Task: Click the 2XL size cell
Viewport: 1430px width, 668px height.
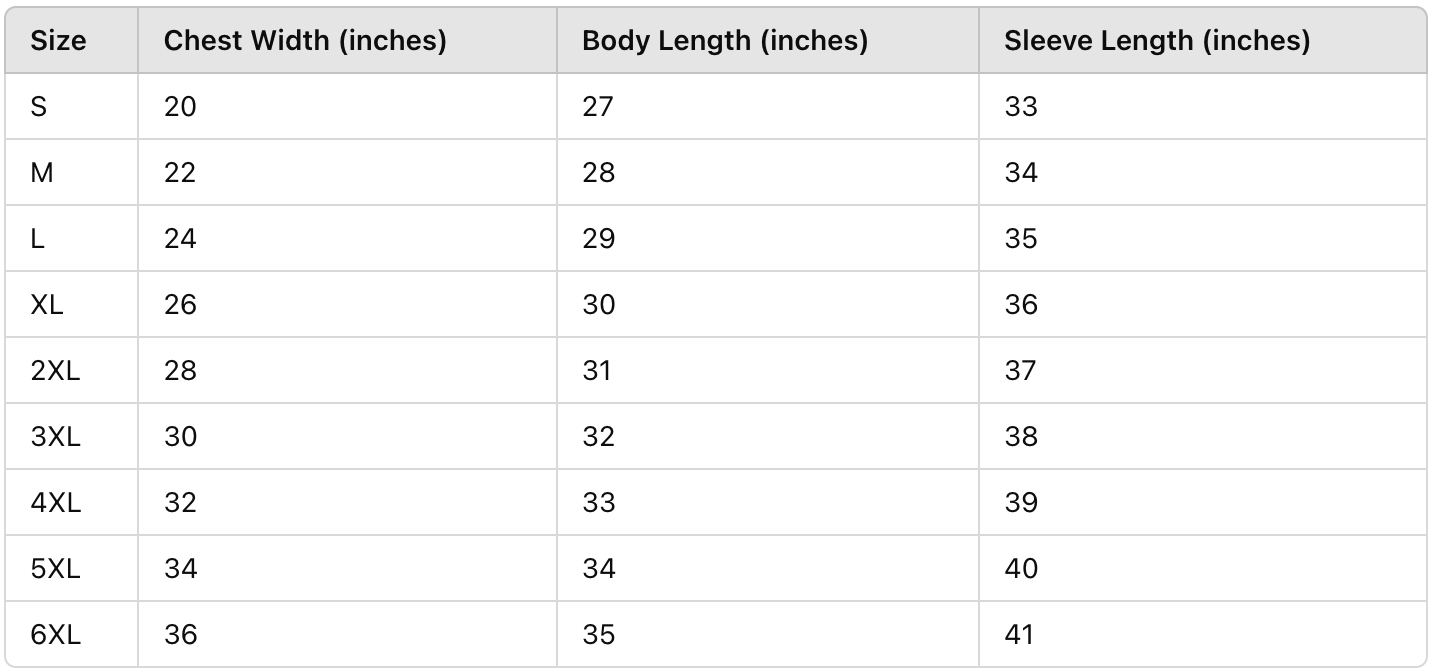Action: coord(55,370)
